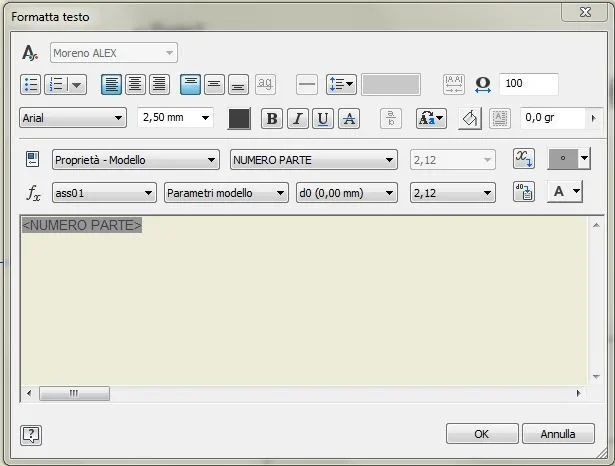The height and width of the screenshot is (466, 615).
Task: Toggle bottom vertical alignment
Action: tap(238, 84)
